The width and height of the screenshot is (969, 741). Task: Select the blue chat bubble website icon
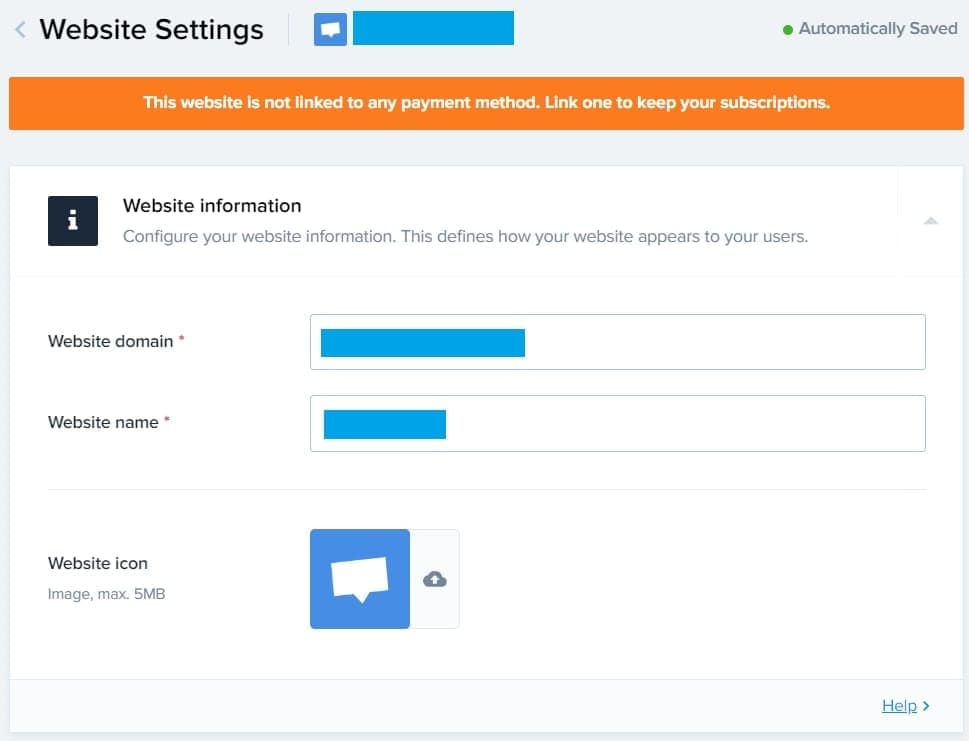(360, 579)
